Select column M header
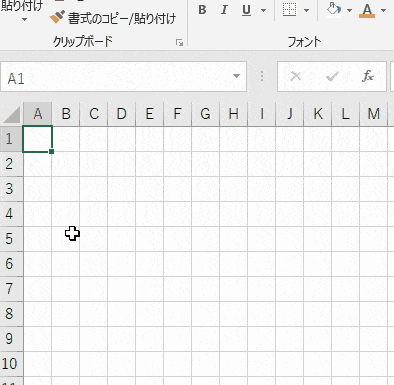394x385 pixels. 374,114
